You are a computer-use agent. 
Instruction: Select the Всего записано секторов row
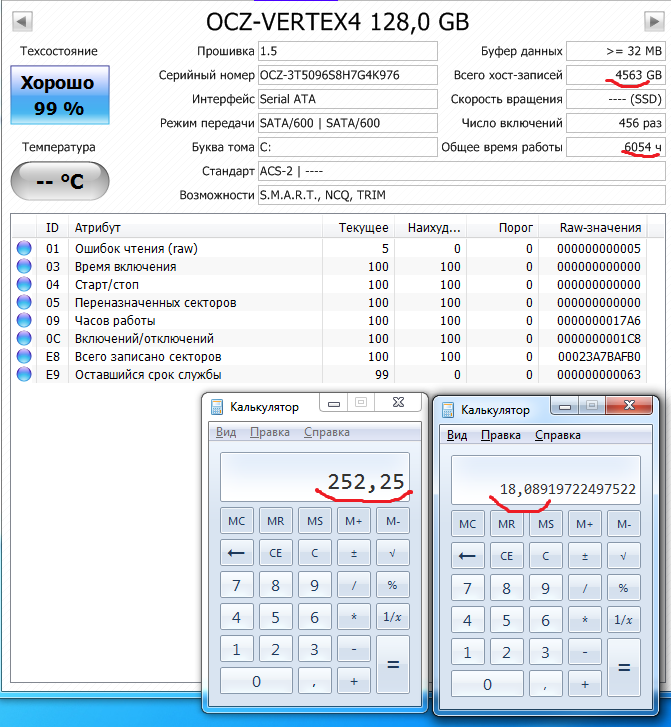click(330, 356)
